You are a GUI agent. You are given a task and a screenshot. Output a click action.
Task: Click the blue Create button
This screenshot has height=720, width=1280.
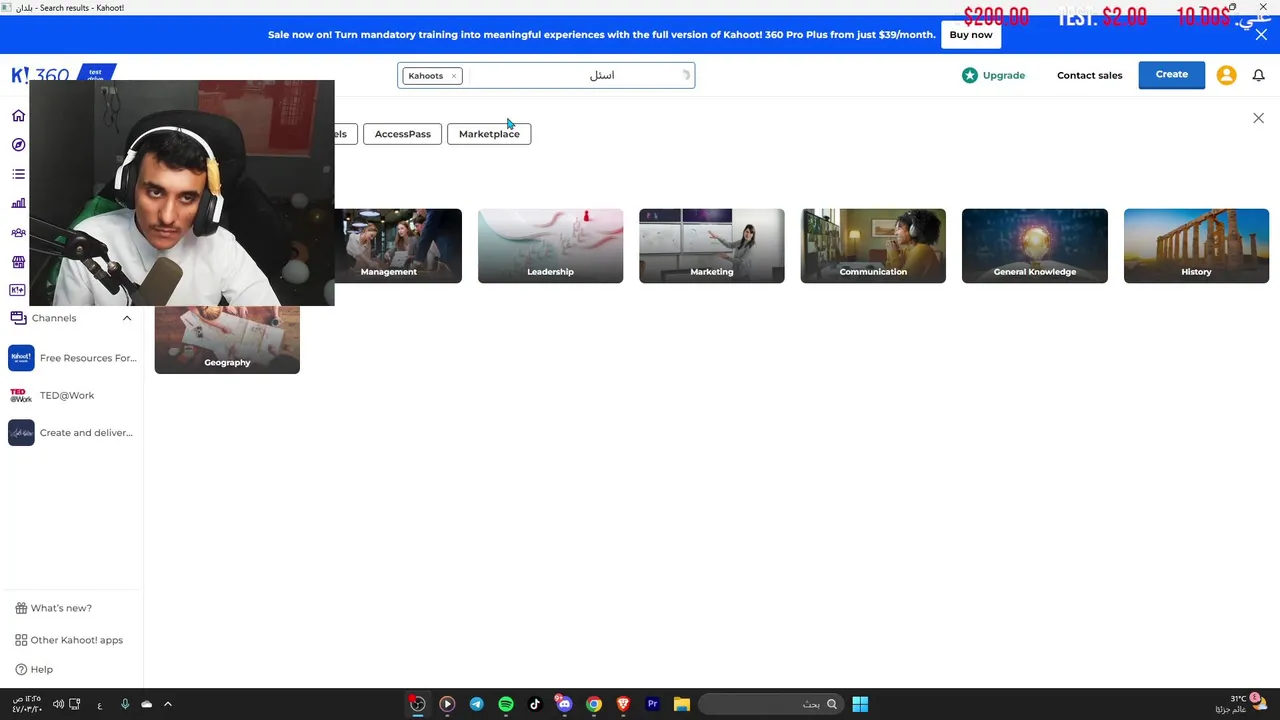pyautogui.click(x=1172, y=74)
